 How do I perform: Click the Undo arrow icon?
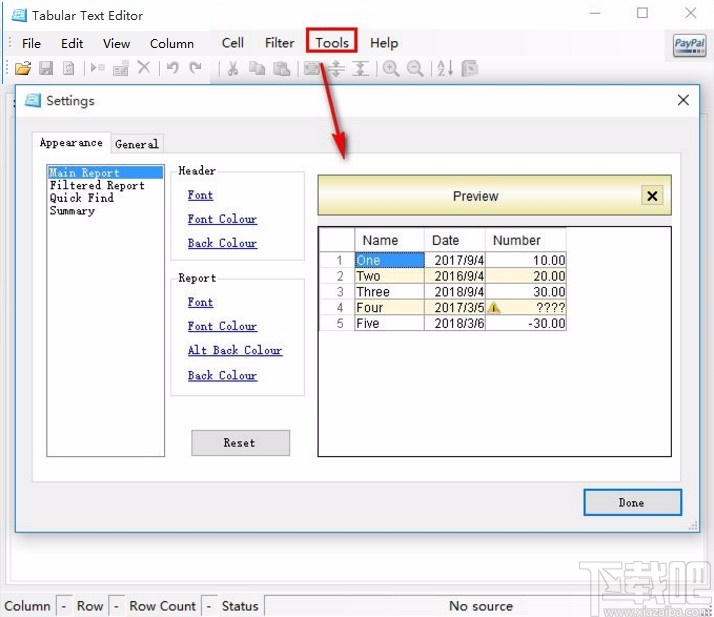coord(173,68)
